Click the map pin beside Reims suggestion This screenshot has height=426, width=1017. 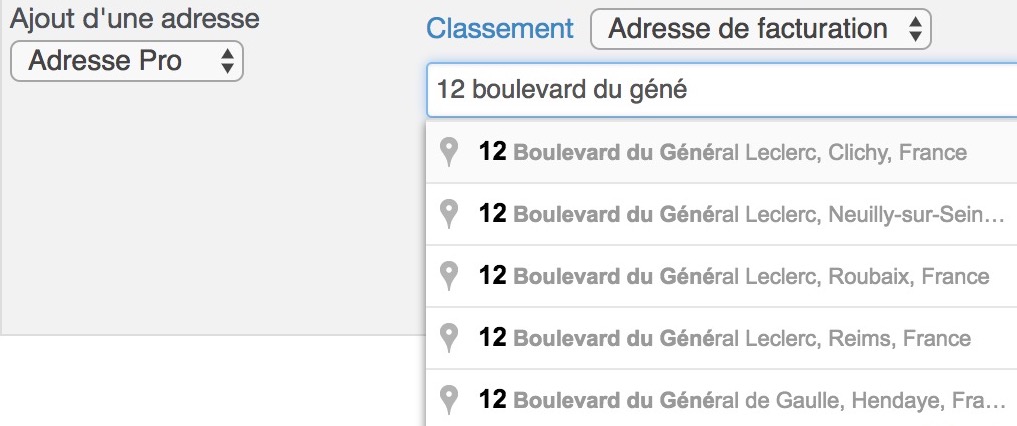tap(448, 338)
